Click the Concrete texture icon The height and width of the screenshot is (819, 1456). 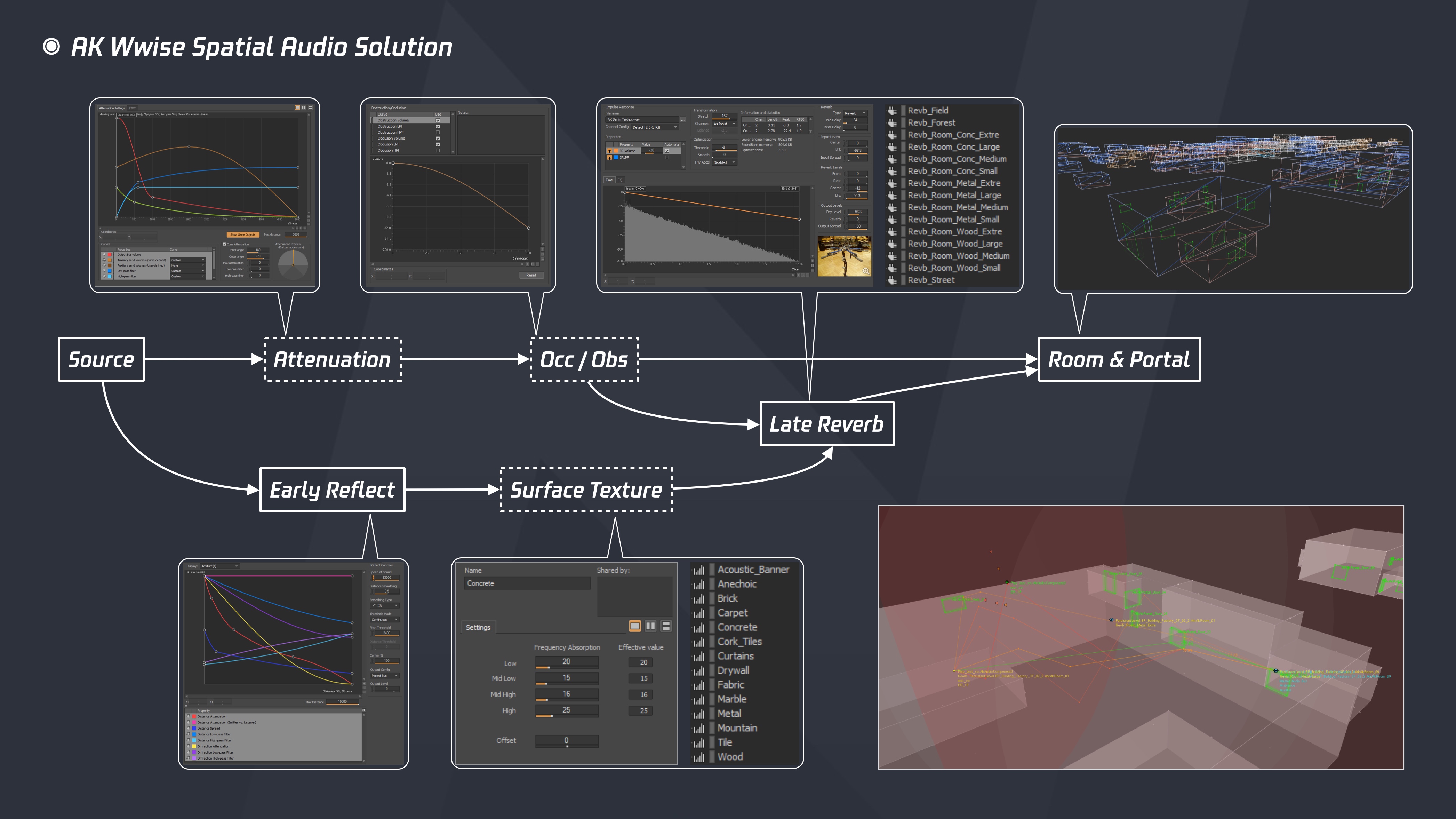tap(699, 627)
